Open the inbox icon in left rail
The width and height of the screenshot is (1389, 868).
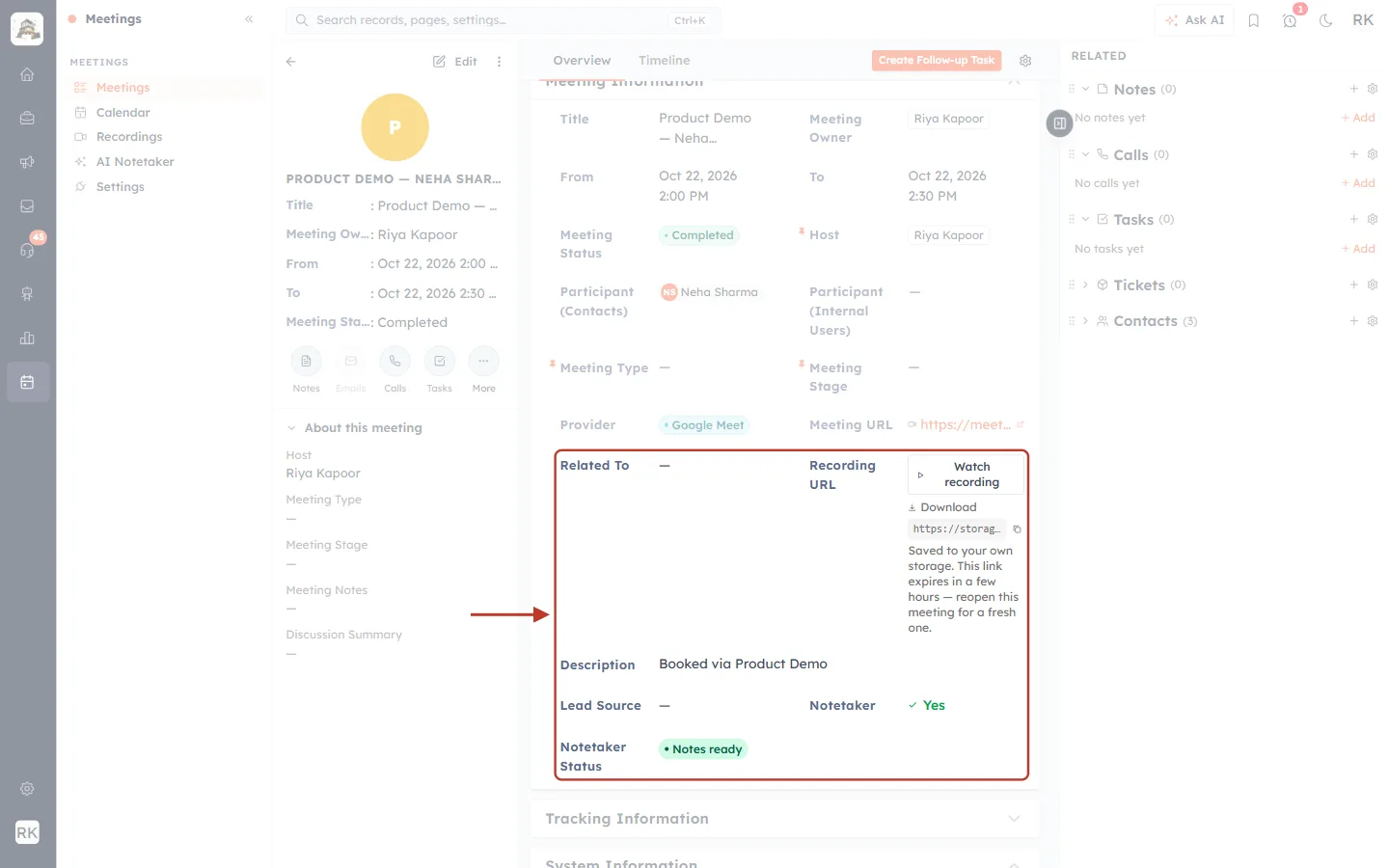click(x=27, y=206)
